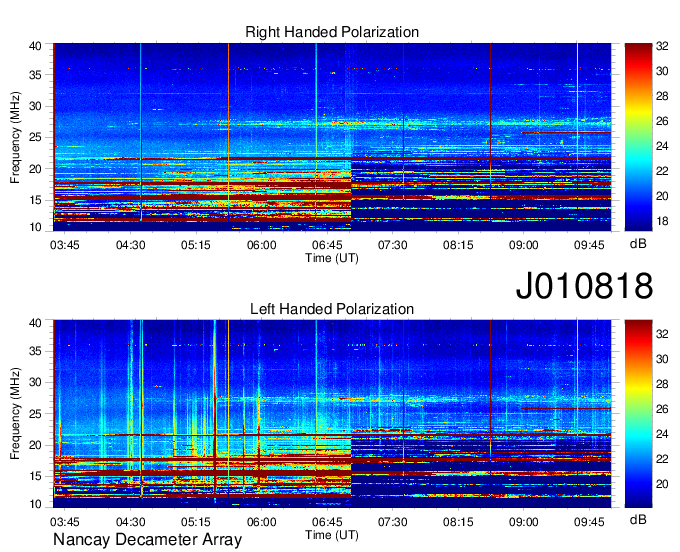Click the 08:15 time tick on right-handed plot
The height and width of the screenshot is (552, 680).
point(458,245)
